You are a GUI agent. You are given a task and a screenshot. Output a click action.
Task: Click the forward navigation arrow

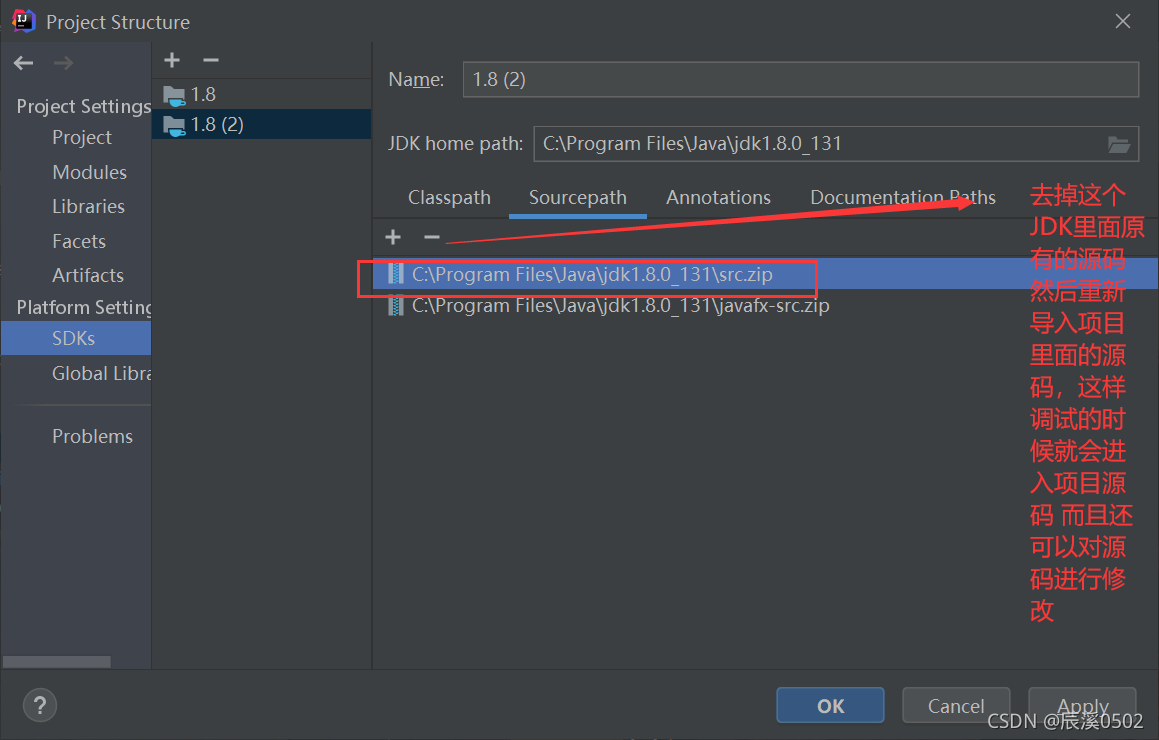click(64, 63)
